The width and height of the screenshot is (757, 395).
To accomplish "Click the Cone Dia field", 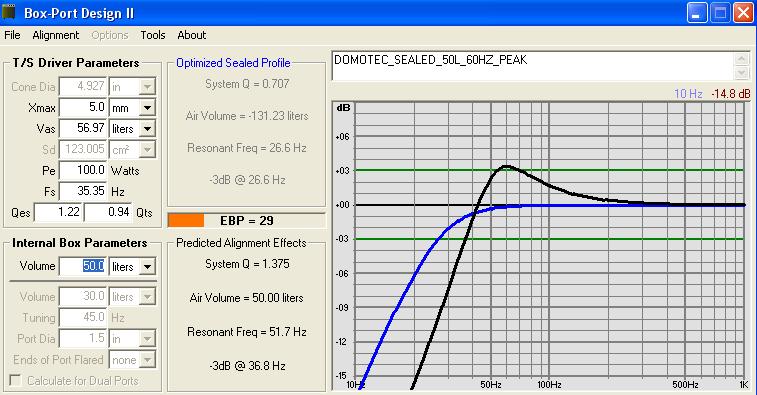I will (x=83, y=86).
